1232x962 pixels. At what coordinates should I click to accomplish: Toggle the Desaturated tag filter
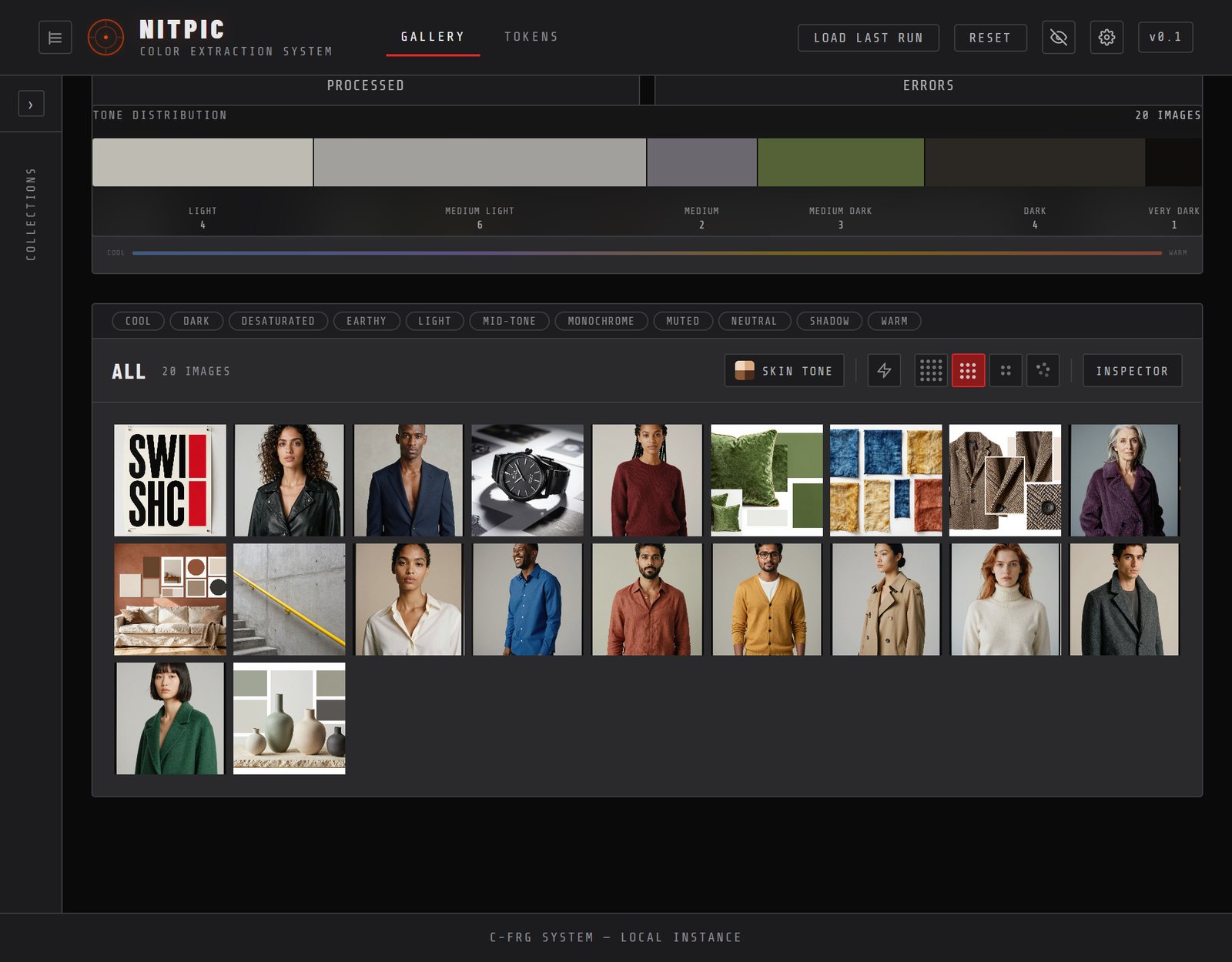[x=278, y=321]
